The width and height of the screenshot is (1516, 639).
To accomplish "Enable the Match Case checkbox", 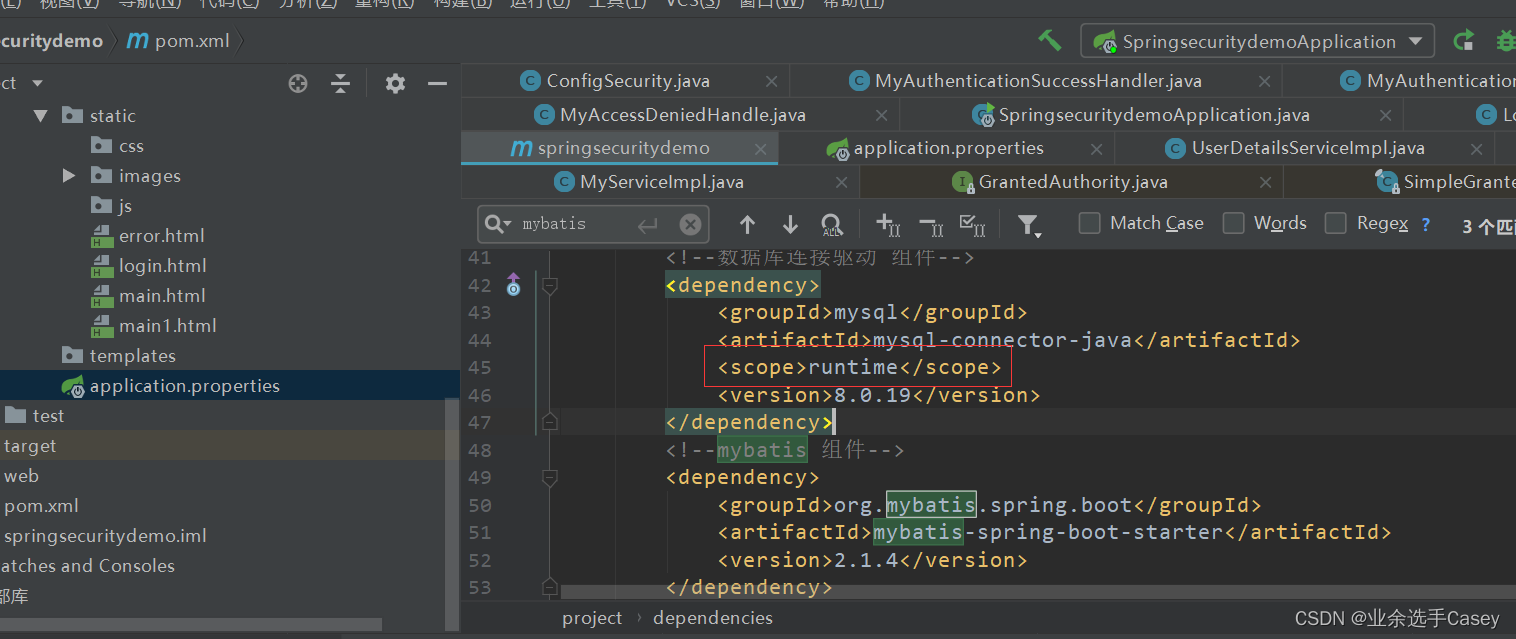I will coord(1090,223).
